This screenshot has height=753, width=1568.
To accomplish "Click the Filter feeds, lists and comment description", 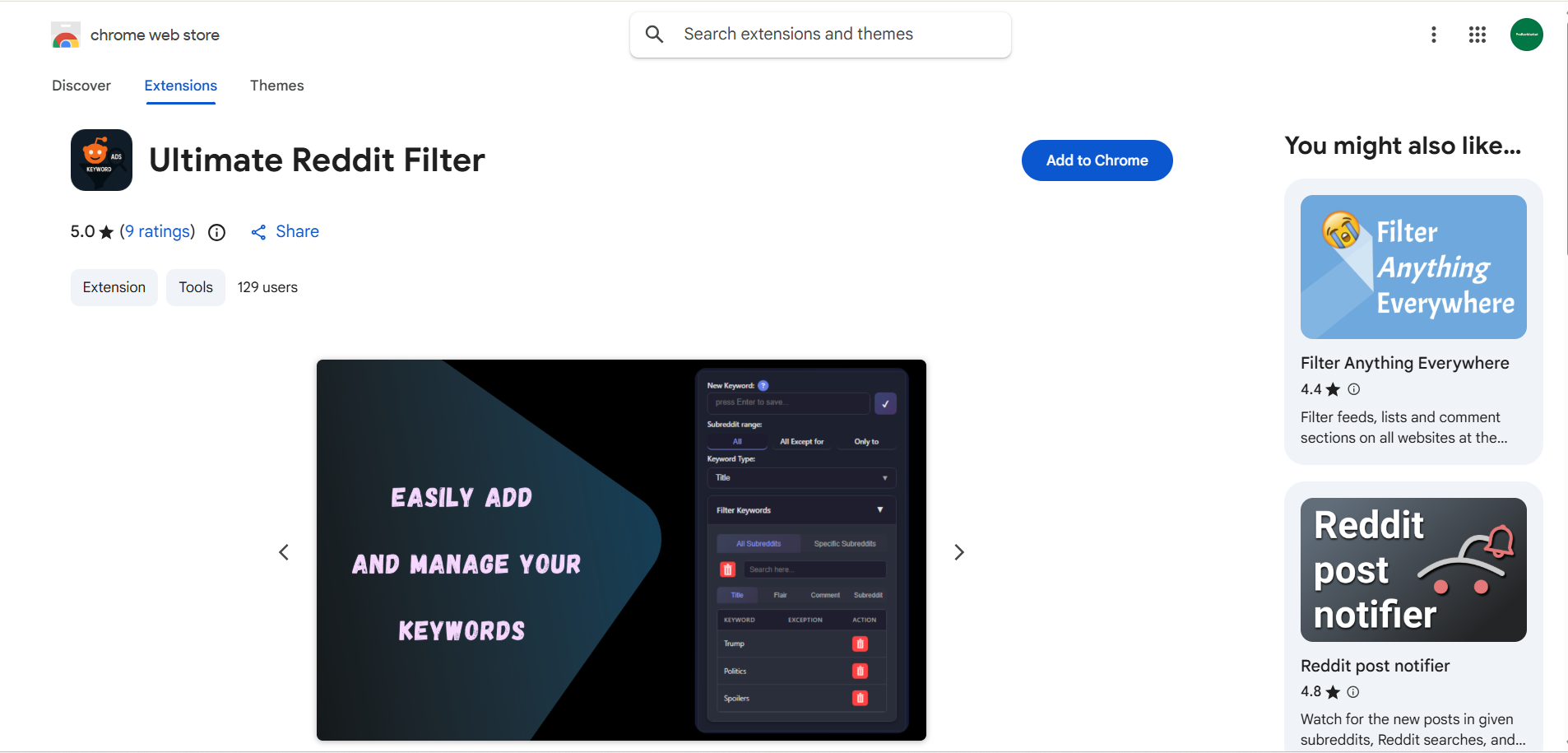I will (x=1403, y=427).
